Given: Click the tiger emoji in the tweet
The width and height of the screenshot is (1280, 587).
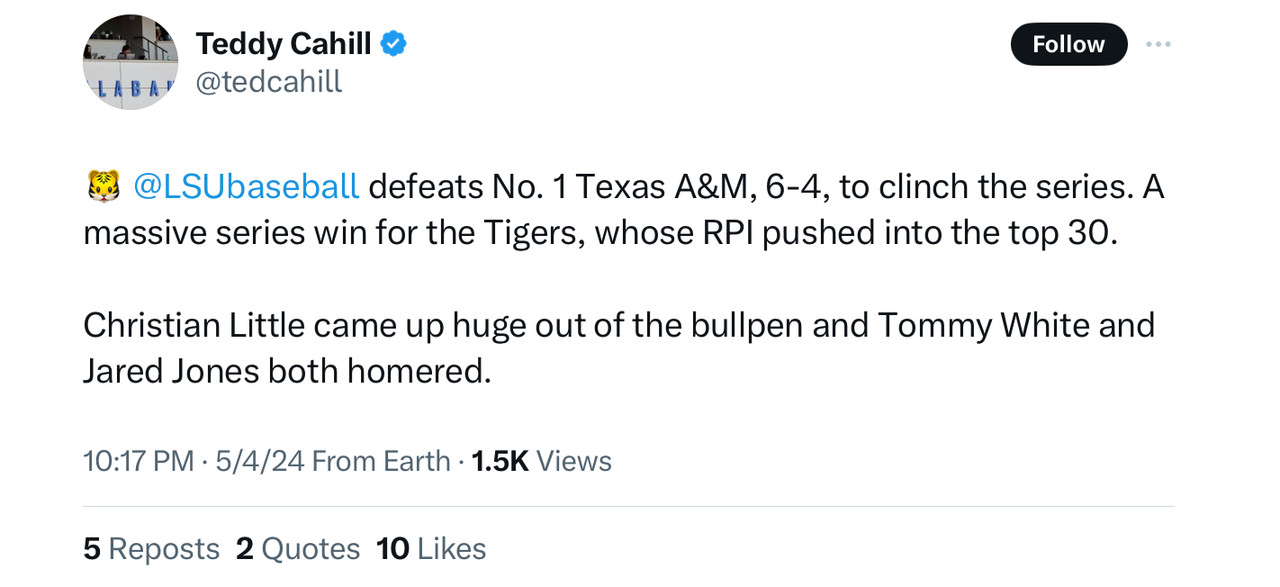Looking at the screenshot, I should pyautogui.click(x=103, y=186).
